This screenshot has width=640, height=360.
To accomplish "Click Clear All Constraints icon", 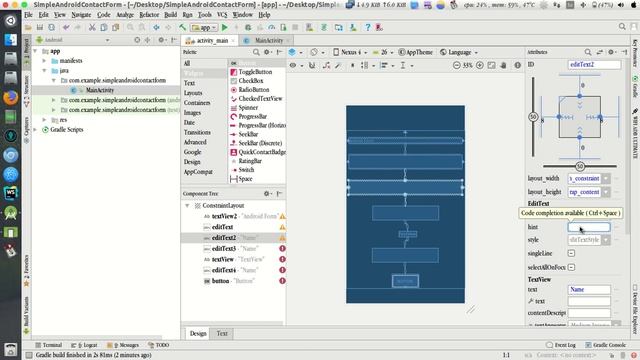I will [x=326, y=65].
